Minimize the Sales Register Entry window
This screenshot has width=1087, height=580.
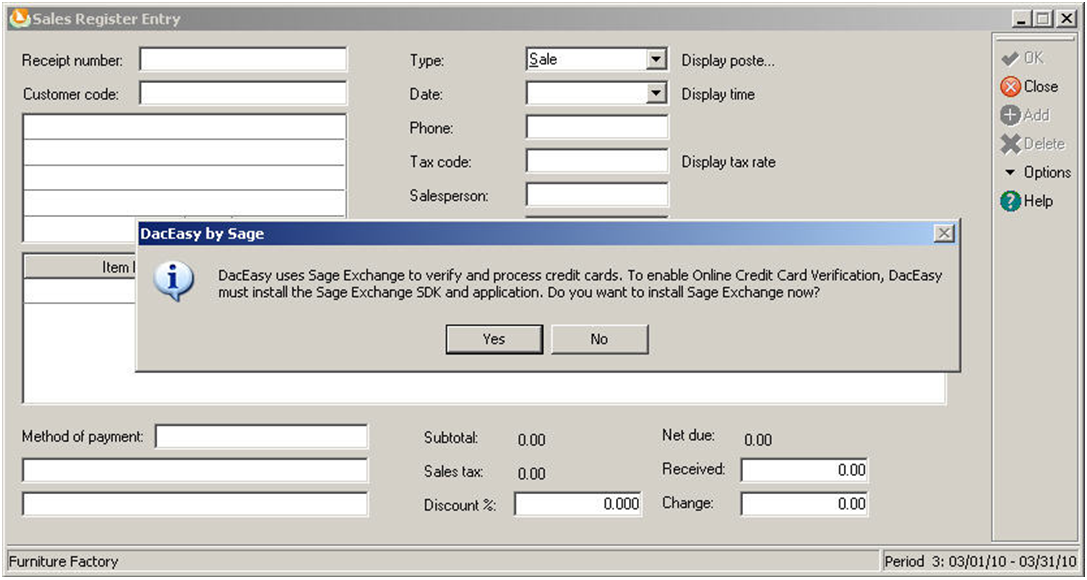click(x=1021, y=19)
